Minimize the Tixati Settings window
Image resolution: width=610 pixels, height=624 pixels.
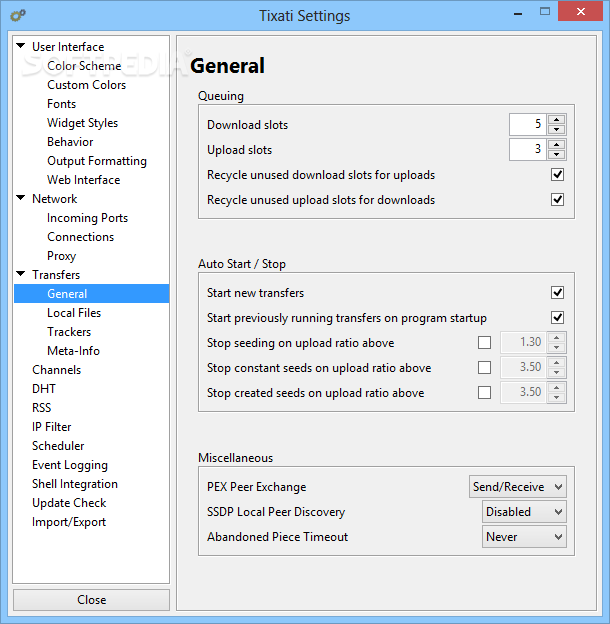(x=518, y=13)
